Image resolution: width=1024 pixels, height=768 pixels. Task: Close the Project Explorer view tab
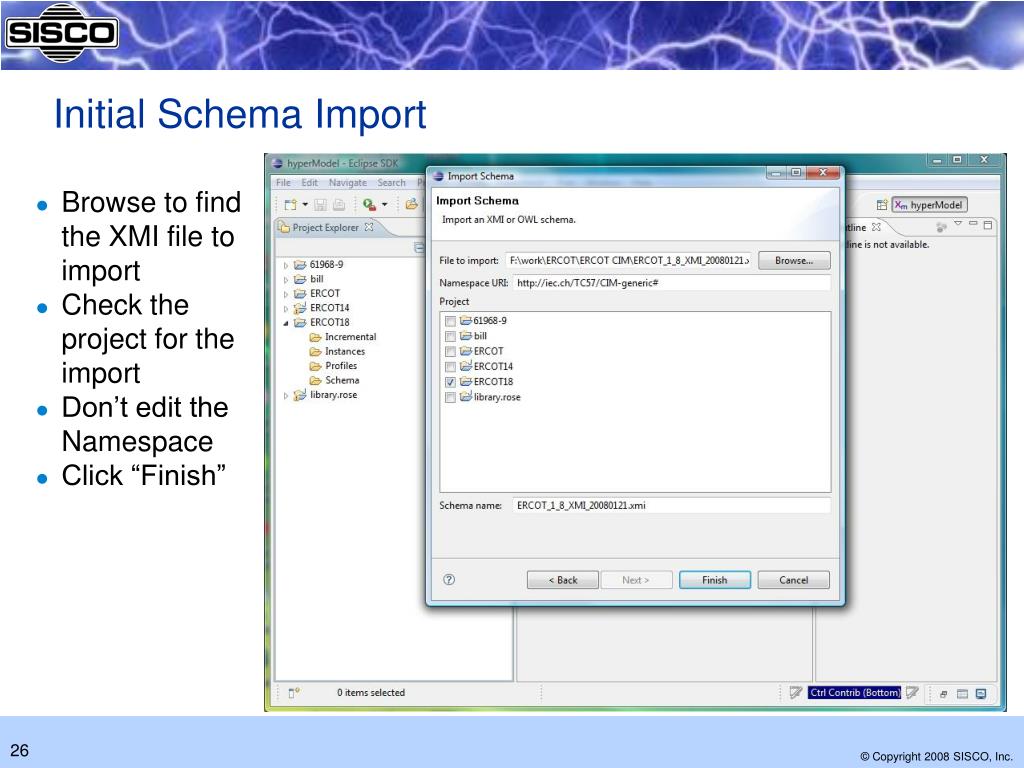(369, 227)
